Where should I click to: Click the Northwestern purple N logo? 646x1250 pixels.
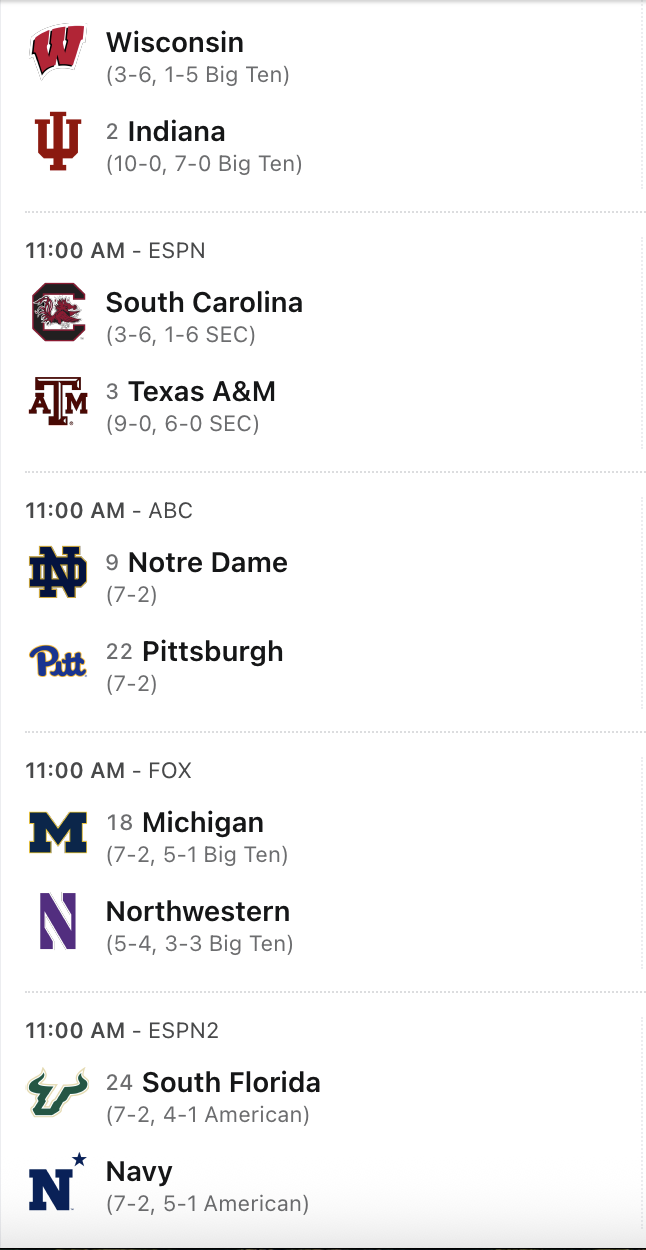58,921
